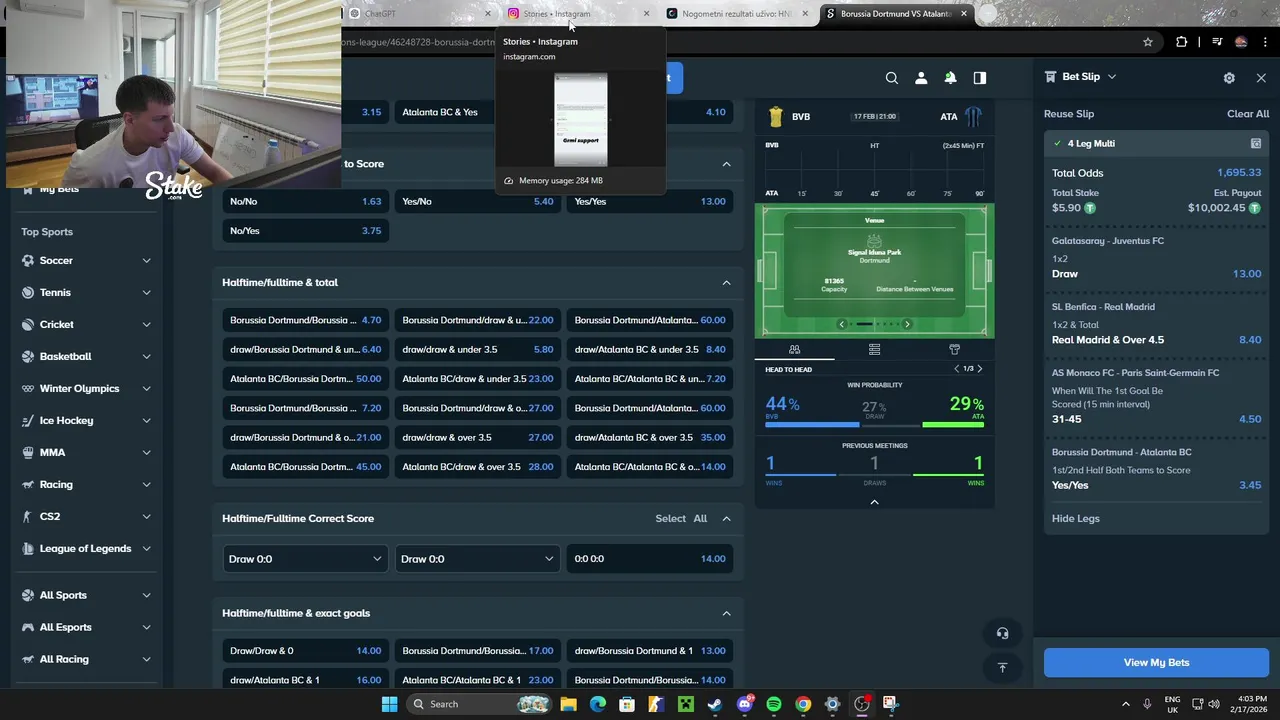Open View My Bets
This screenshot has height=720, width=1280.
1156,662
